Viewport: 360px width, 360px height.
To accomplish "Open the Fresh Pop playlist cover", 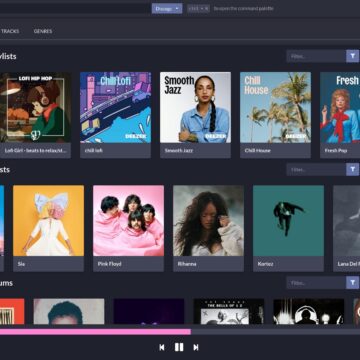I will pyautogui.click(x=340, y=107).
